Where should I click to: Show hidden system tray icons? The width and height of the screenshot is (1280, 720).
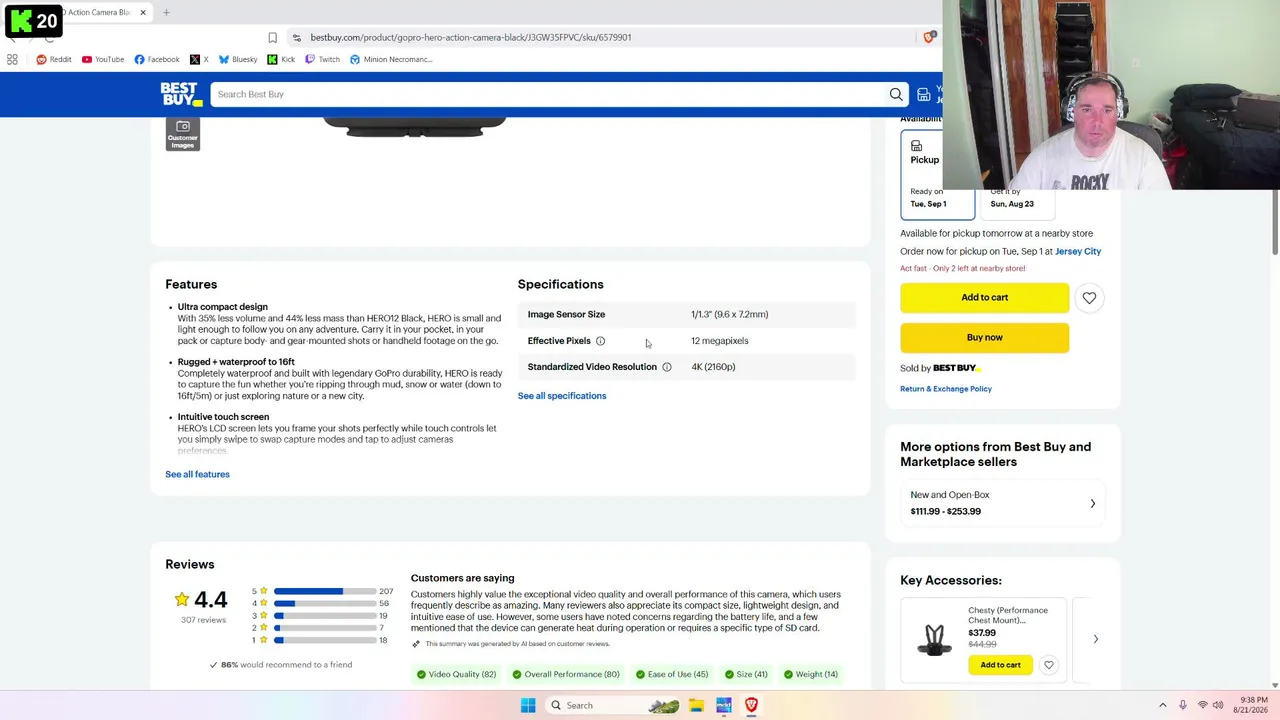1162,705
